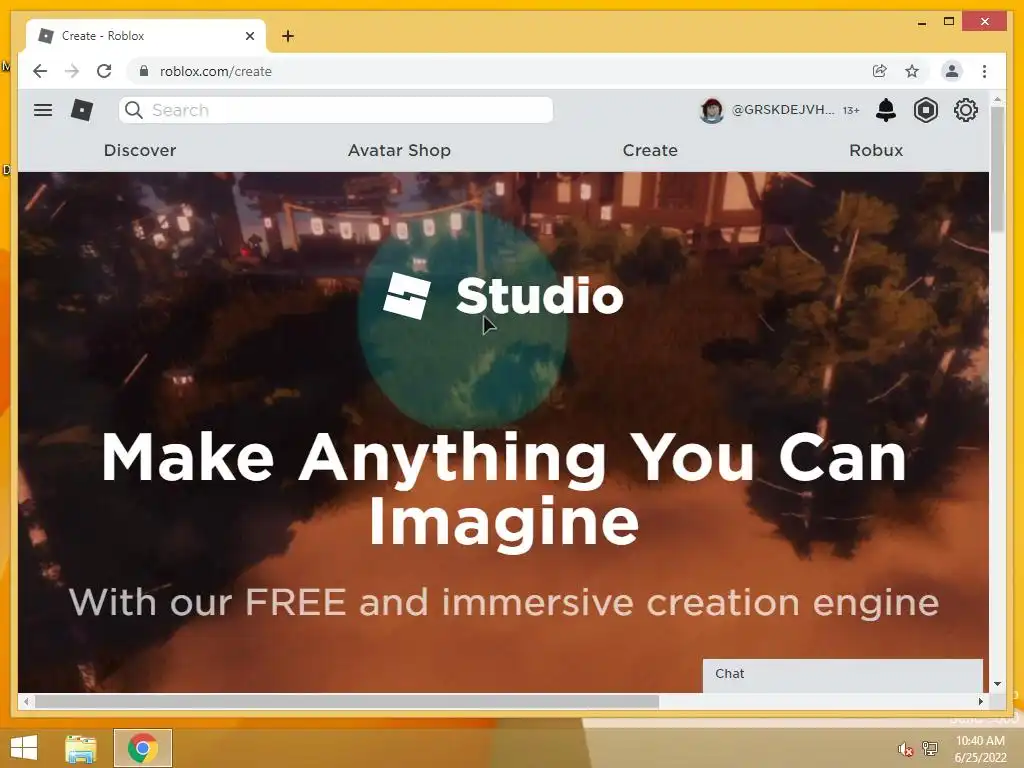Click the Studio heading text
Viewport: 1024px width, 768px height.
click(539, 296)
